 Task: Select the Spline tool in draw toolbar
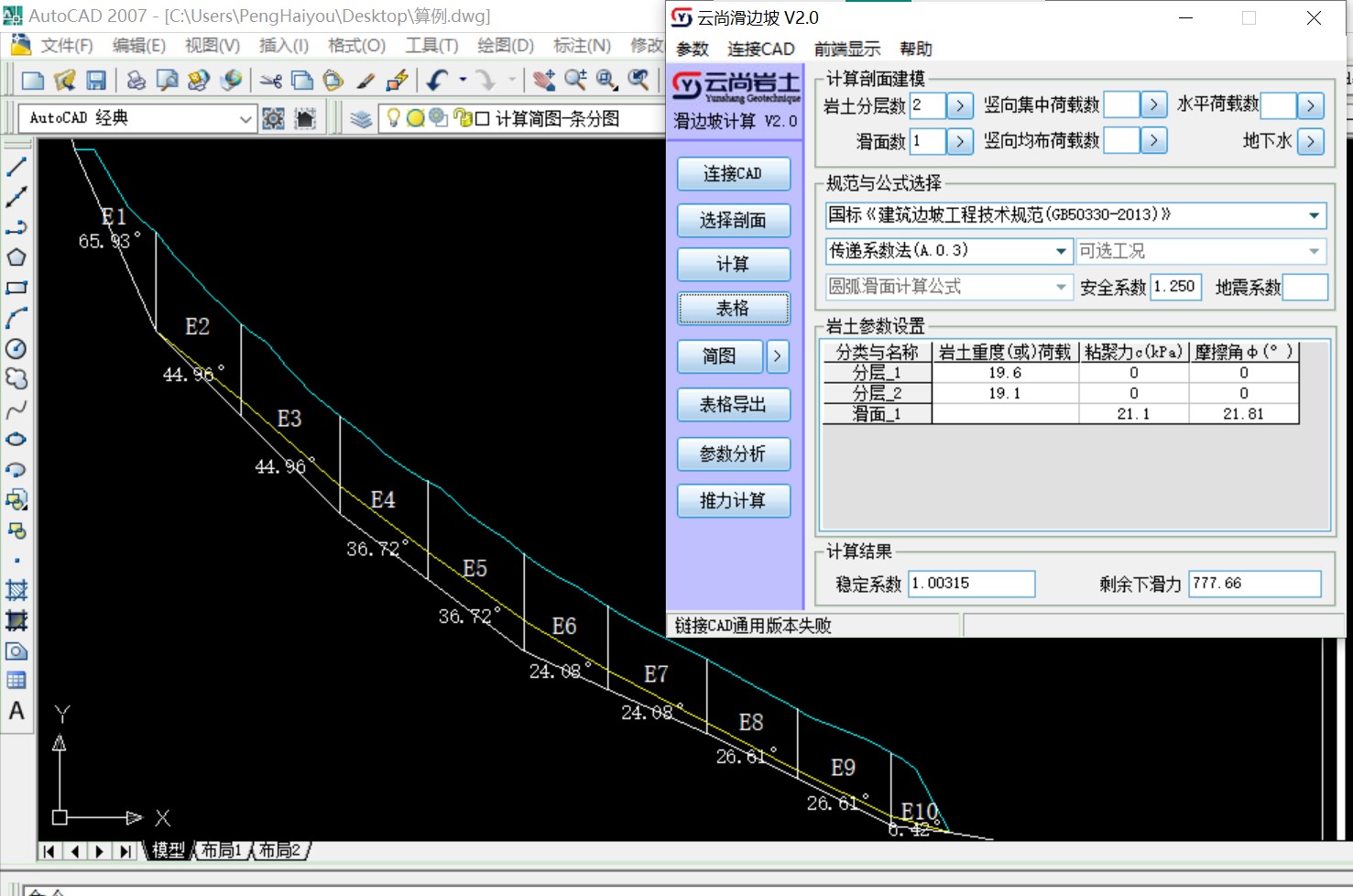coord(16,409)
